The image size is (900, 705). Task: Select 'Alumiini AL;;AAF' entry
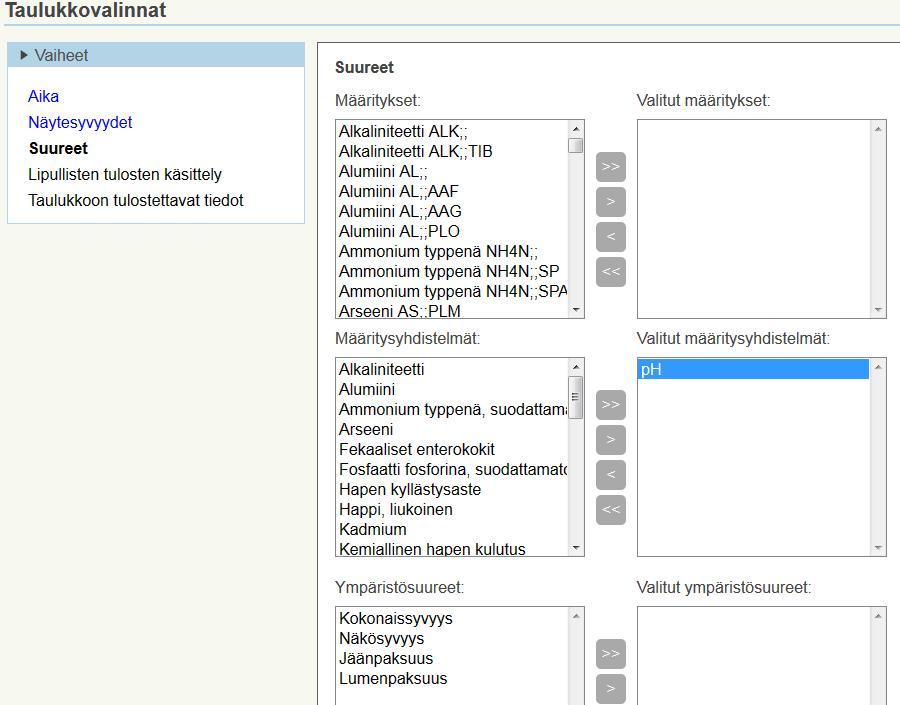click(452, 191)
